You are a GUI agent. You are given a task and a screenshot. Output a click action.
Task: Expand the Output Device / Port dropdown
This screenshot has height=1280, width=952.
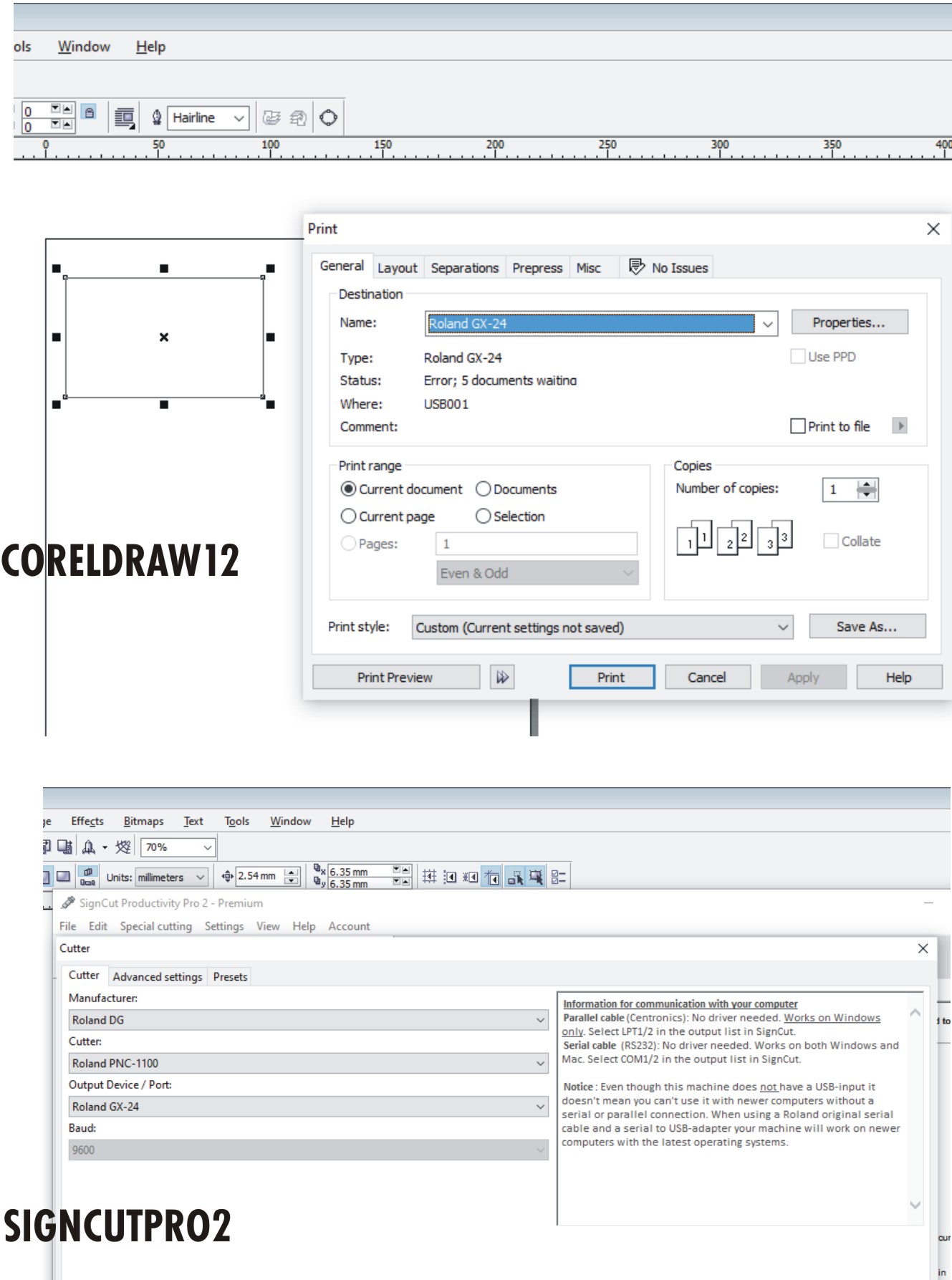tap(309, 1106)
